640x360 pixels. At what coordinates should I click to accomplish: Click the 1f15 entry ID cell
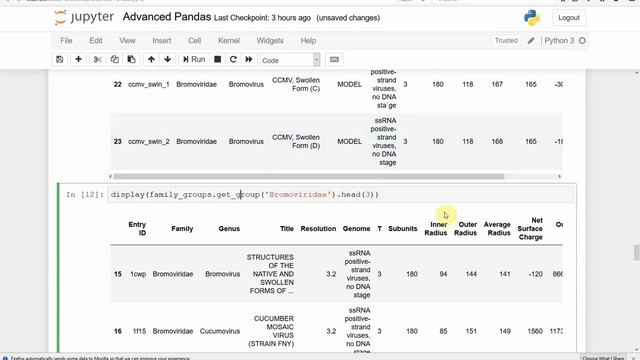pos(139,331)
